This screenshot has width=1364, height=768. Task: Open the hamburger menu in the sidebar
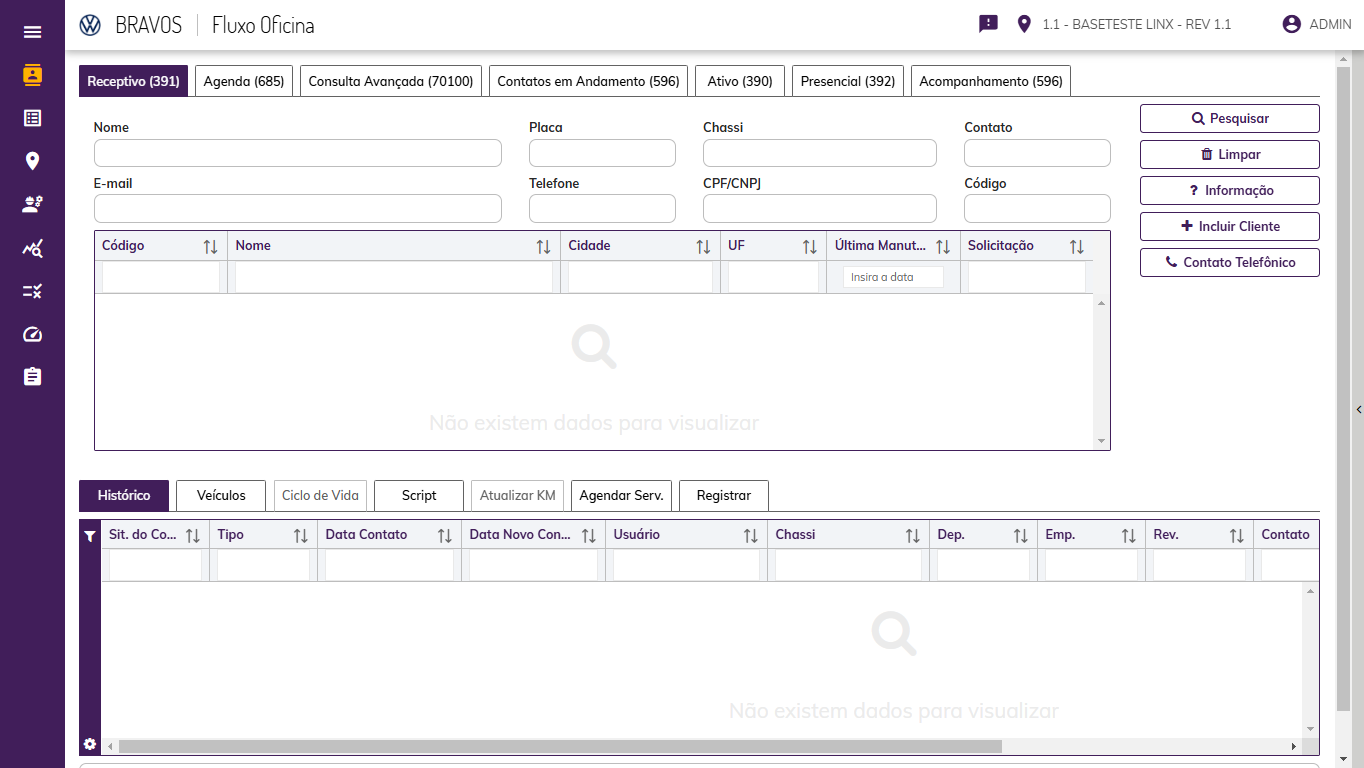point(32,32)
